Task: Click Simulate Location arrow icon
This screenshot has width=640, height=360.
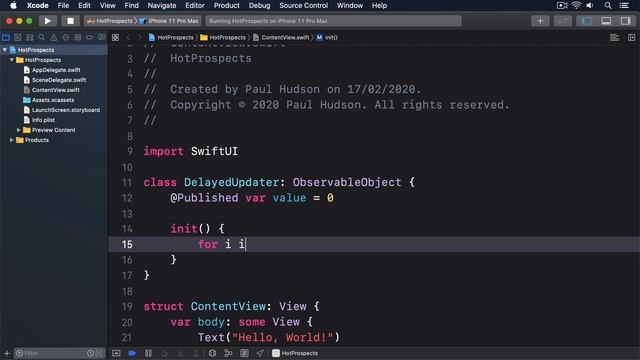Action: [260, 353]
